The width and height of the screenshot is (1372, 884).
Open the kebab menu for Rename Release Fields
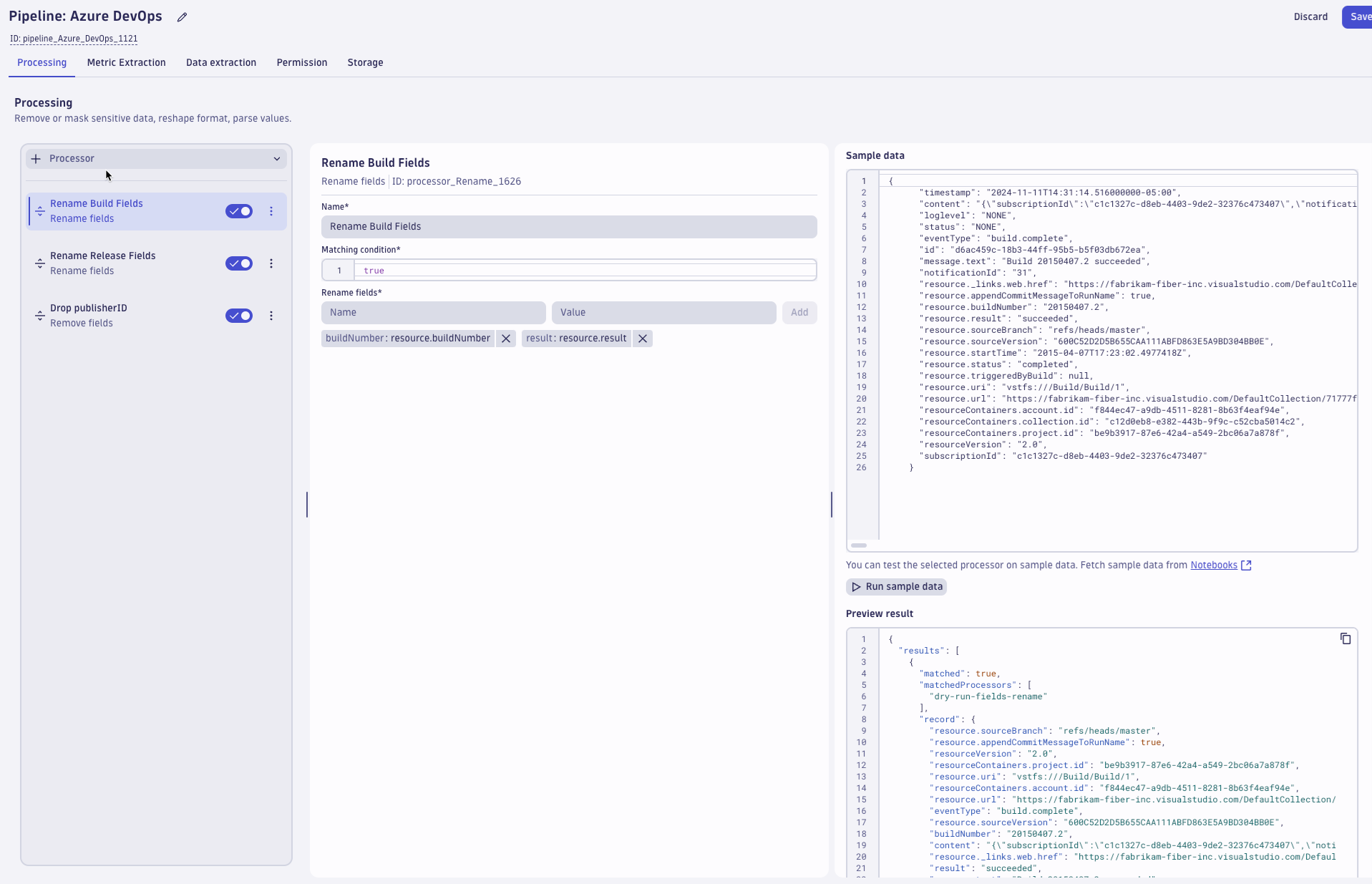(271, 263)
